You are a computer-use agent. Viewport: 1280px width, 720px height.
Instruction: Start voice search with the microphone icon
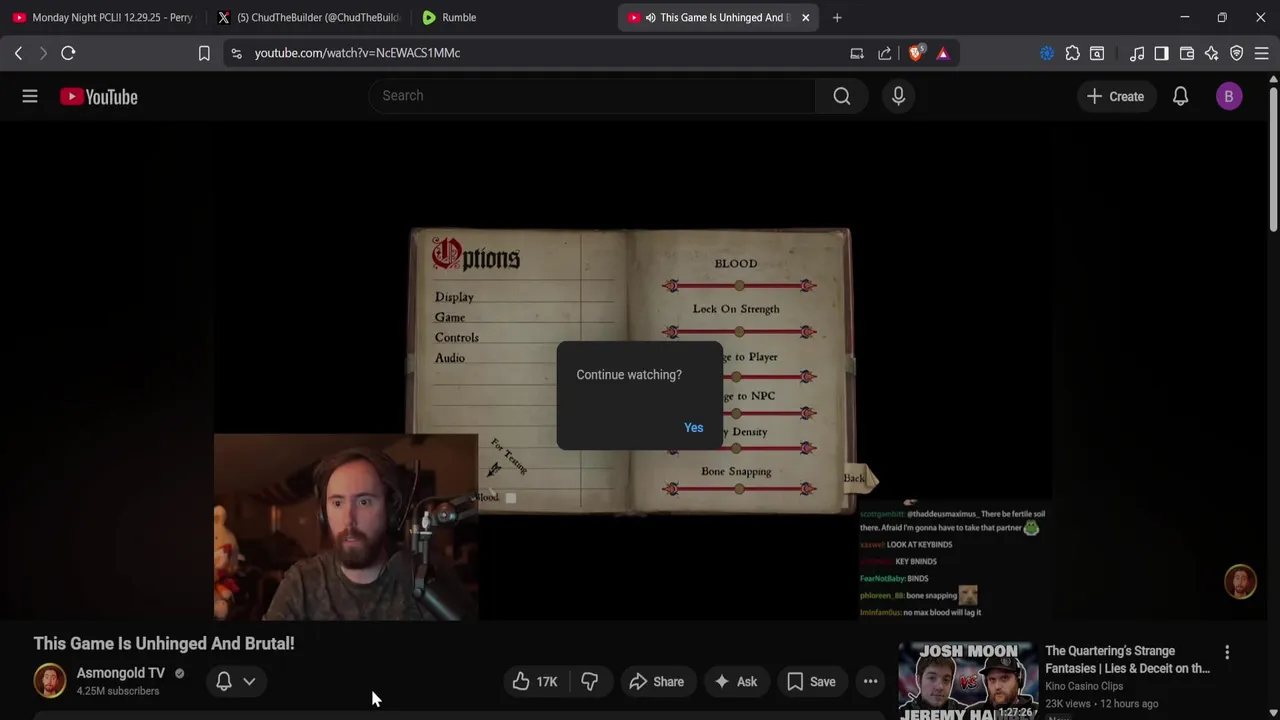(x=898, y=96)
